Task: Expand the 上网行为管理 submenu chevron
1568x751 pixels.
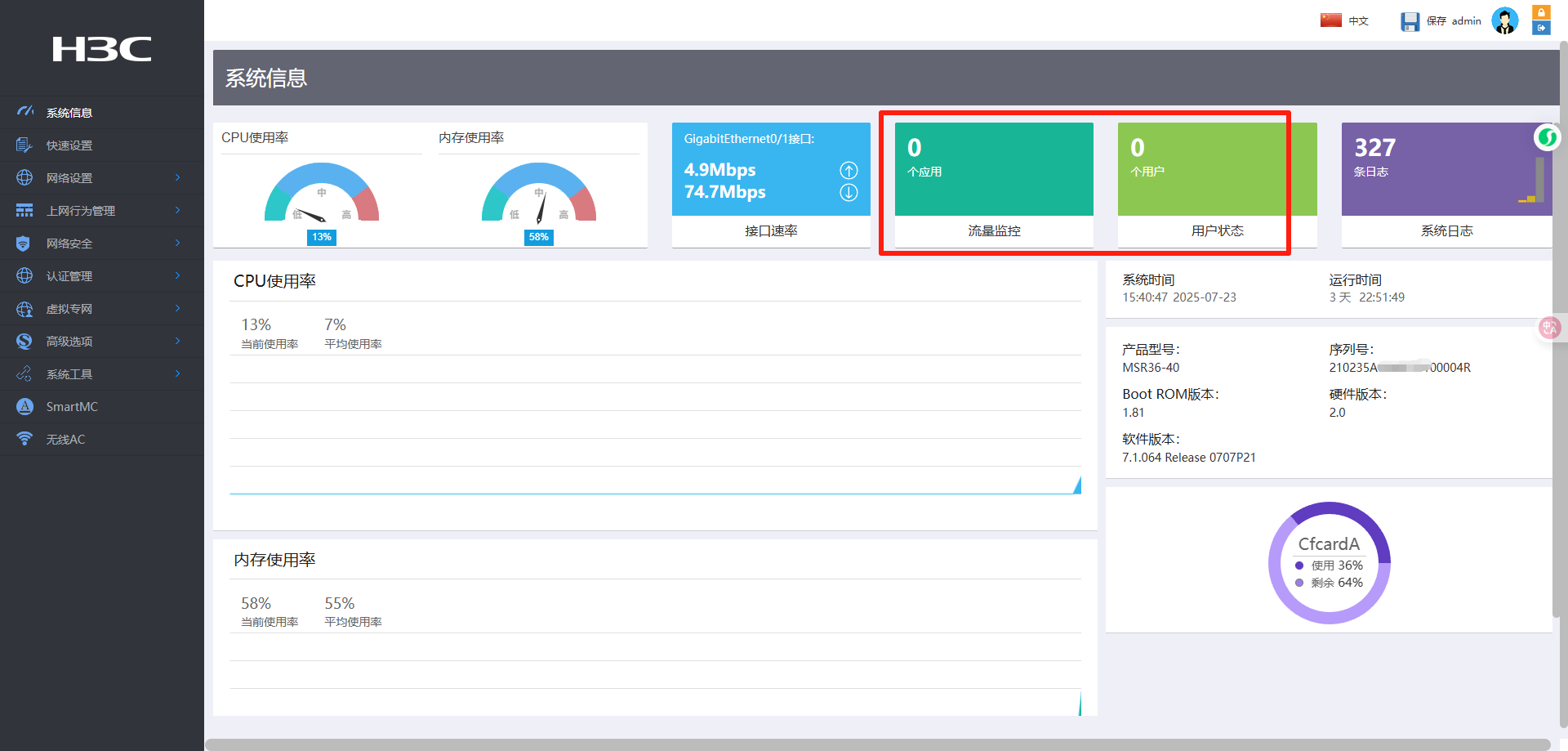Action: [177, 210]
